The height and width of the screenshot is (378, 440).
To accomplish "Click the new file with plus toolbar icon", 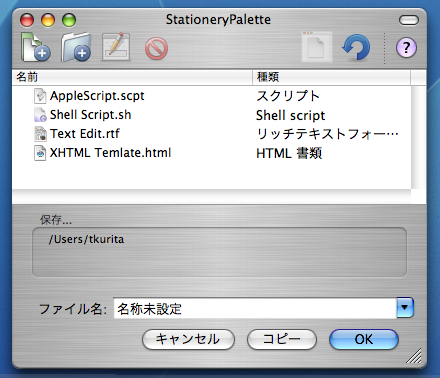I will click(35, 47).
